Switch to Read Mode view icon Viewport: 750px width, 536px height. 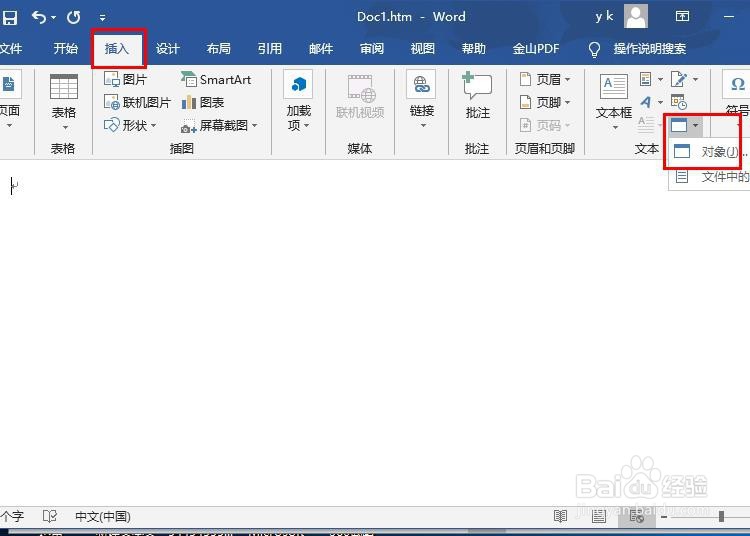pyautogui.click(x=560, y=516)
